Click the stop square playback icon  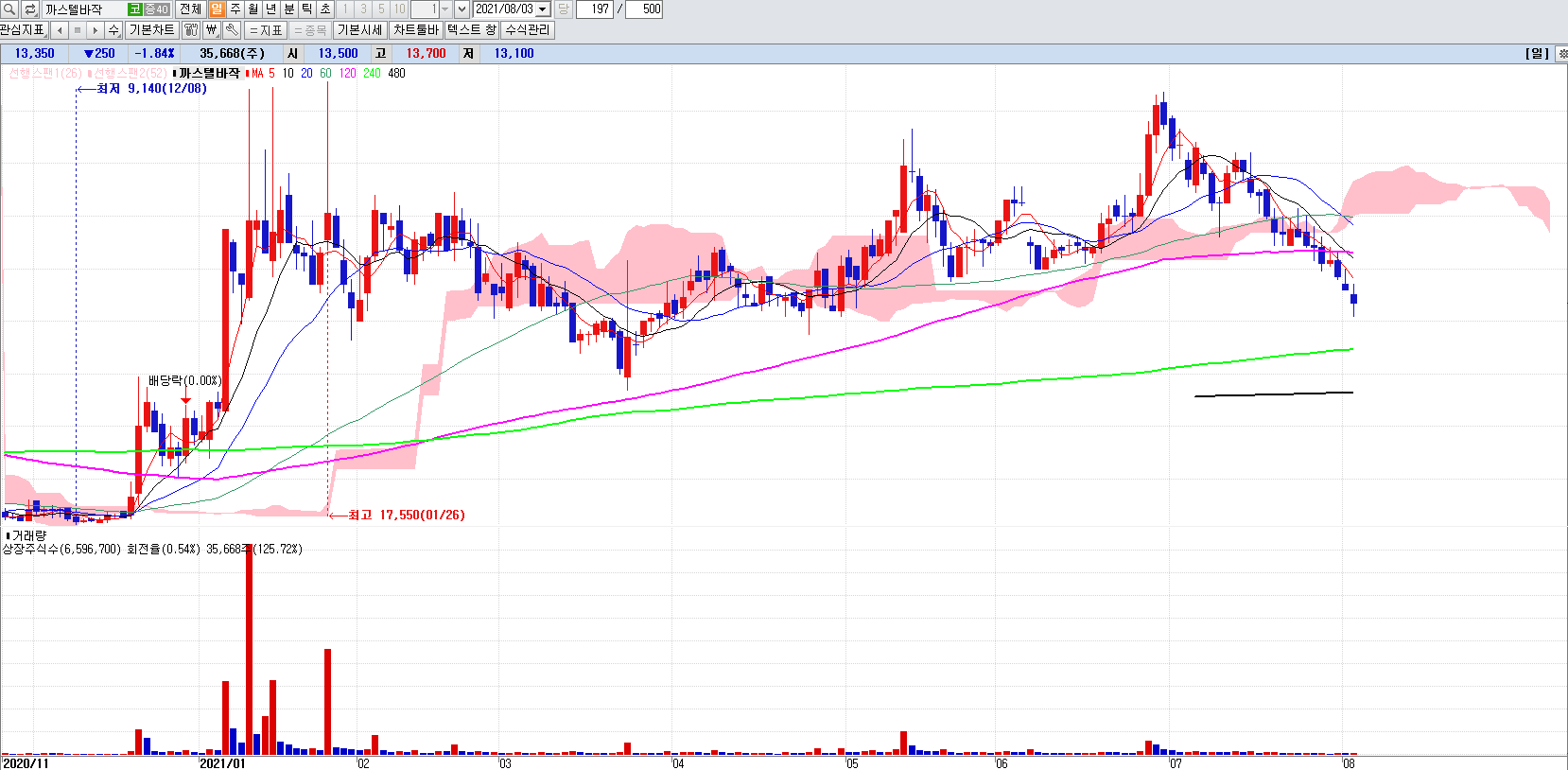pos(78,30)
